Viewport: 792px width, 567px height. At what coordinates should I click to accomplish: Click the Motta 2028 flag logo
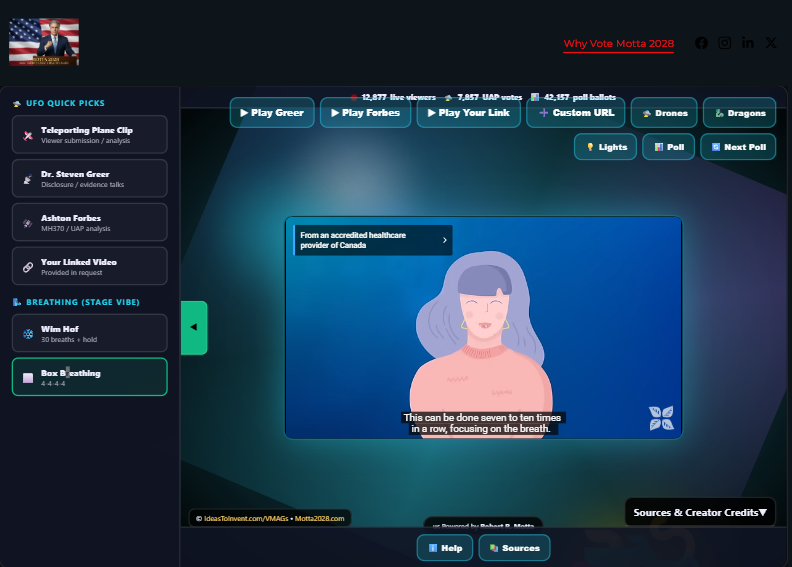point(44,42)
